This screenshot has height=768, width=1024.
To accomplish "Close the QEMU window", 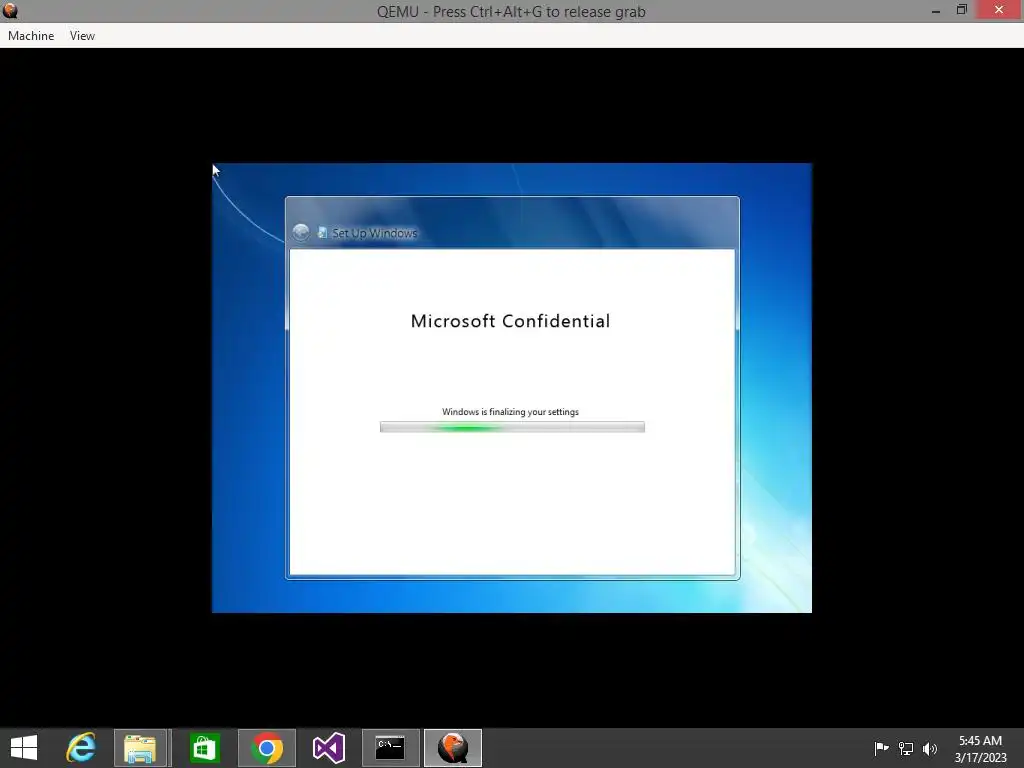I will tap(999, 10).
